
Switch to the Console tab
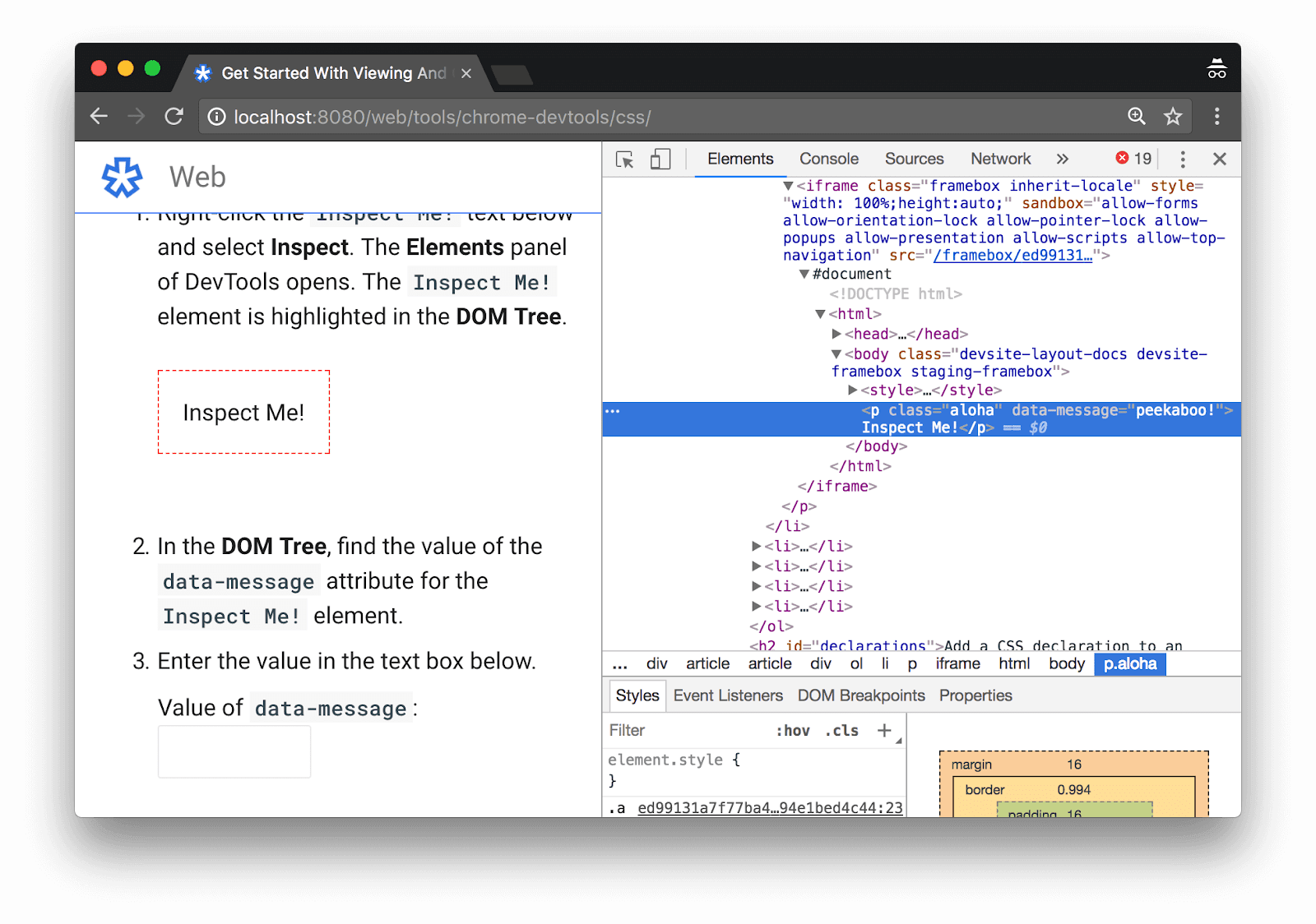(828, 159)
